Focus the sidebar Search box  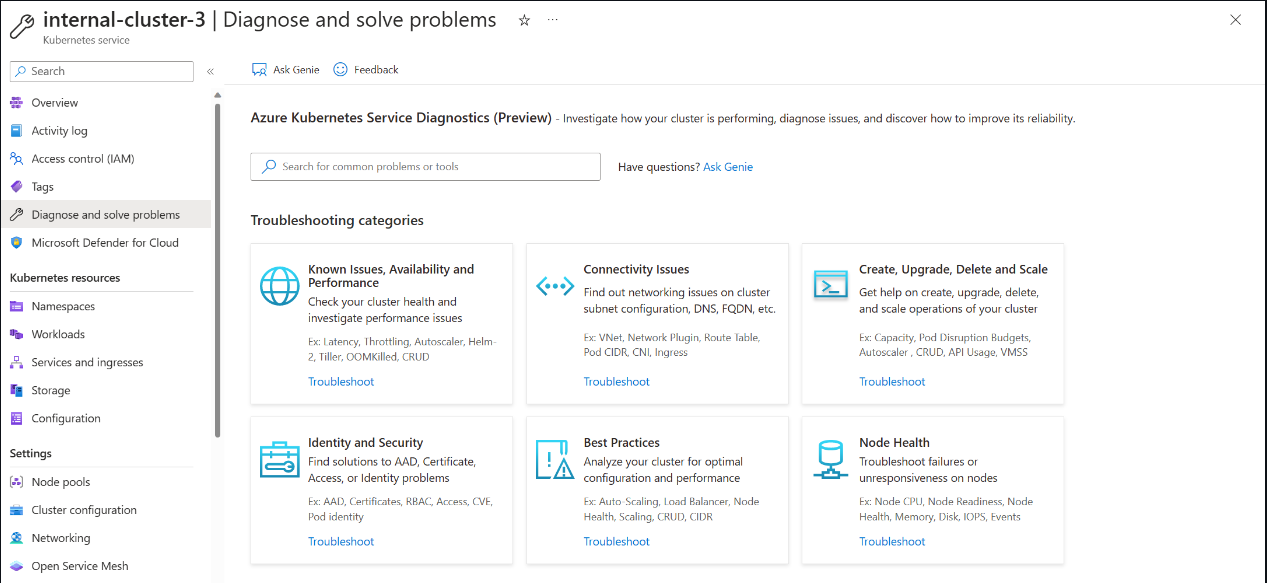[102, 71]
